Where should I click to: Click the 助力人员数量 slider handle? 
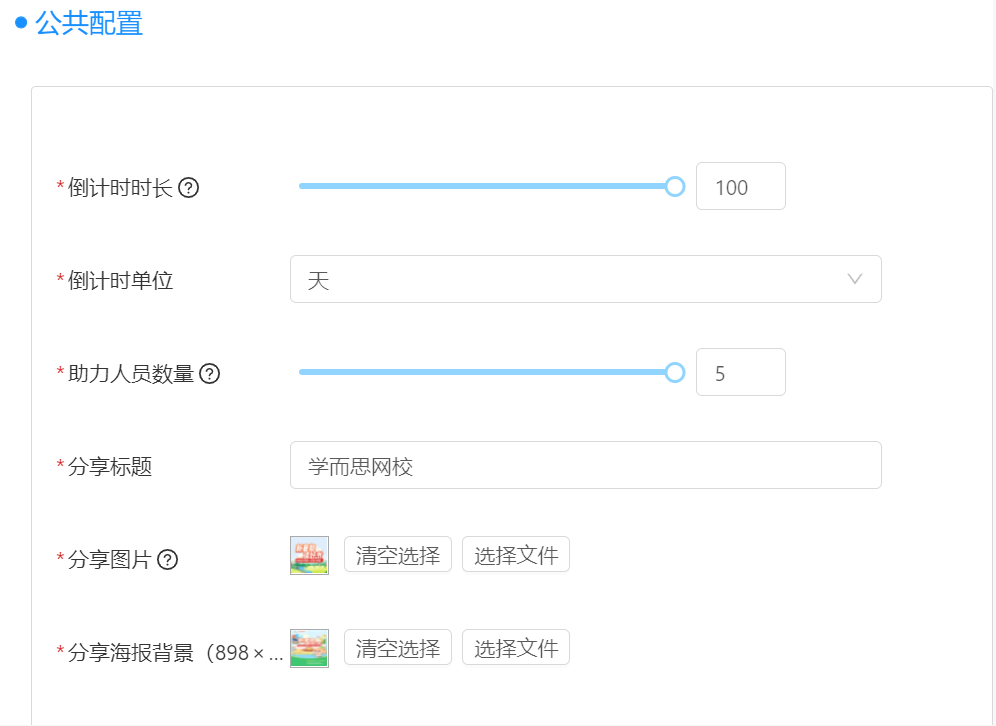click(675, 372)
